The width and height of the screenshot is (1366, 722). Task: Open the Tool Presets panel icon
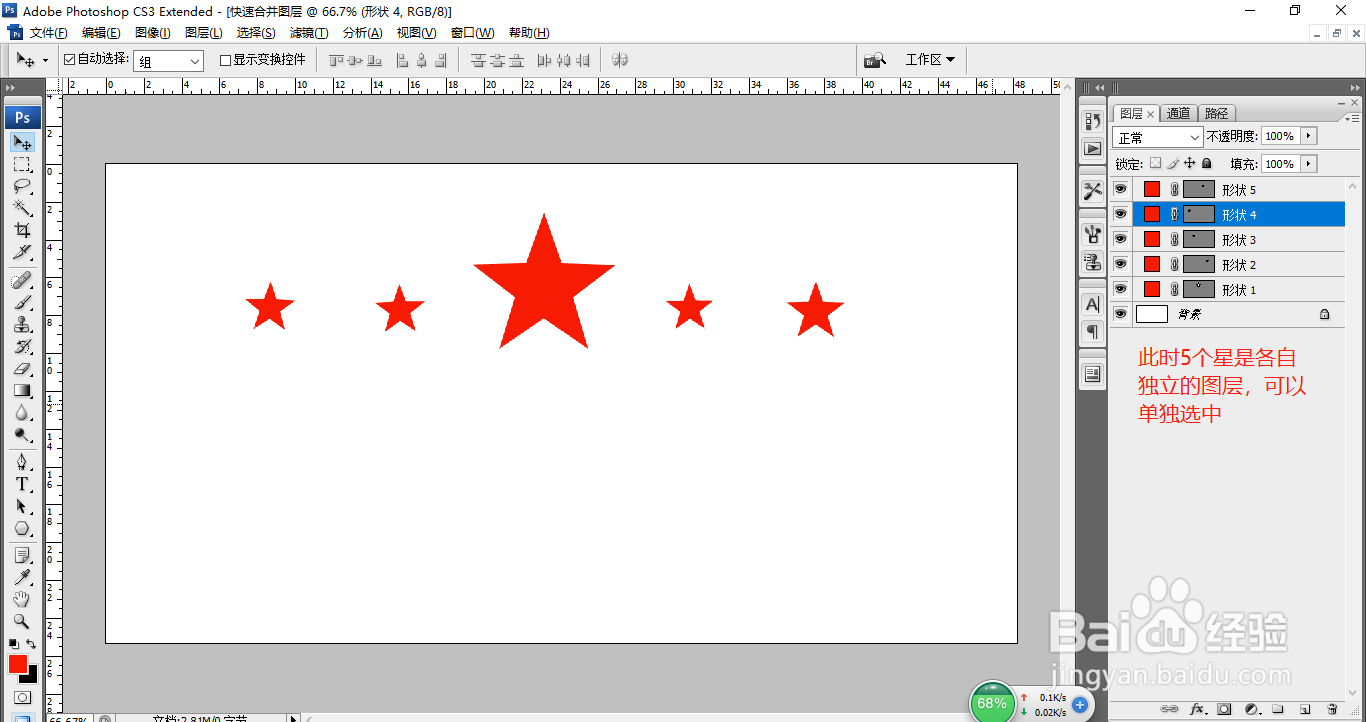(1092, 191)
